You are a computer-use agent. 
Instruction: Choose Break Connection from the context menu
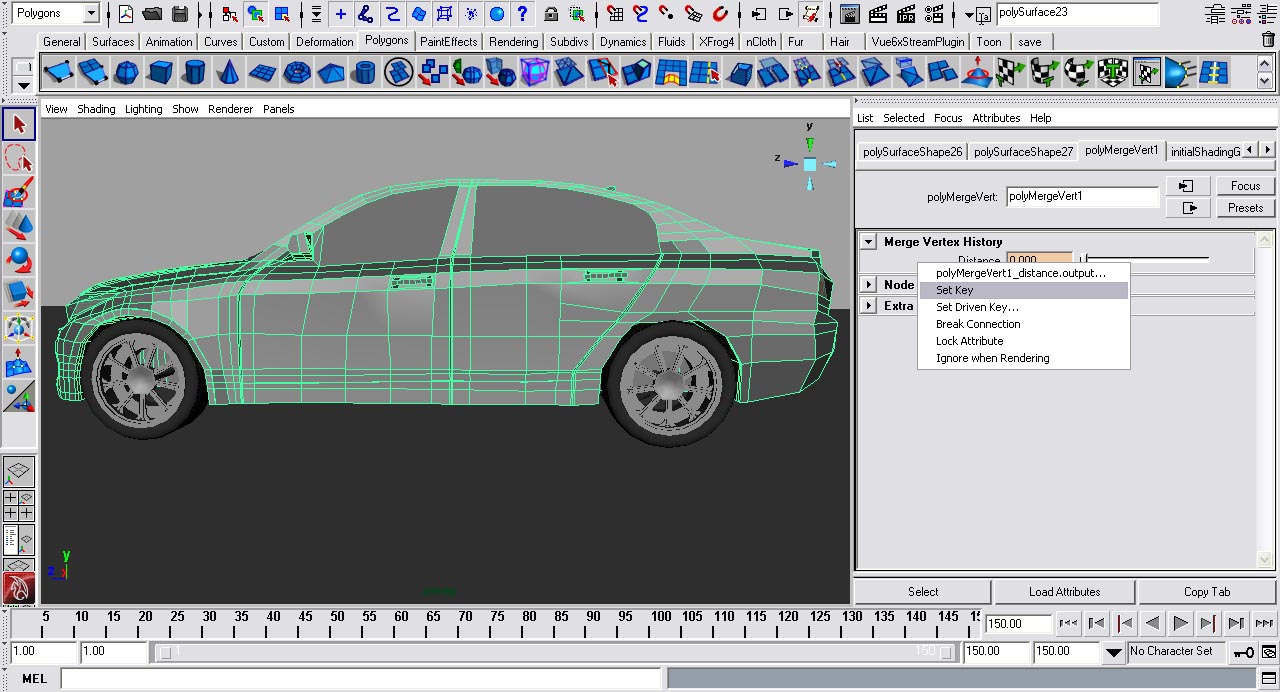[1024, 324]
